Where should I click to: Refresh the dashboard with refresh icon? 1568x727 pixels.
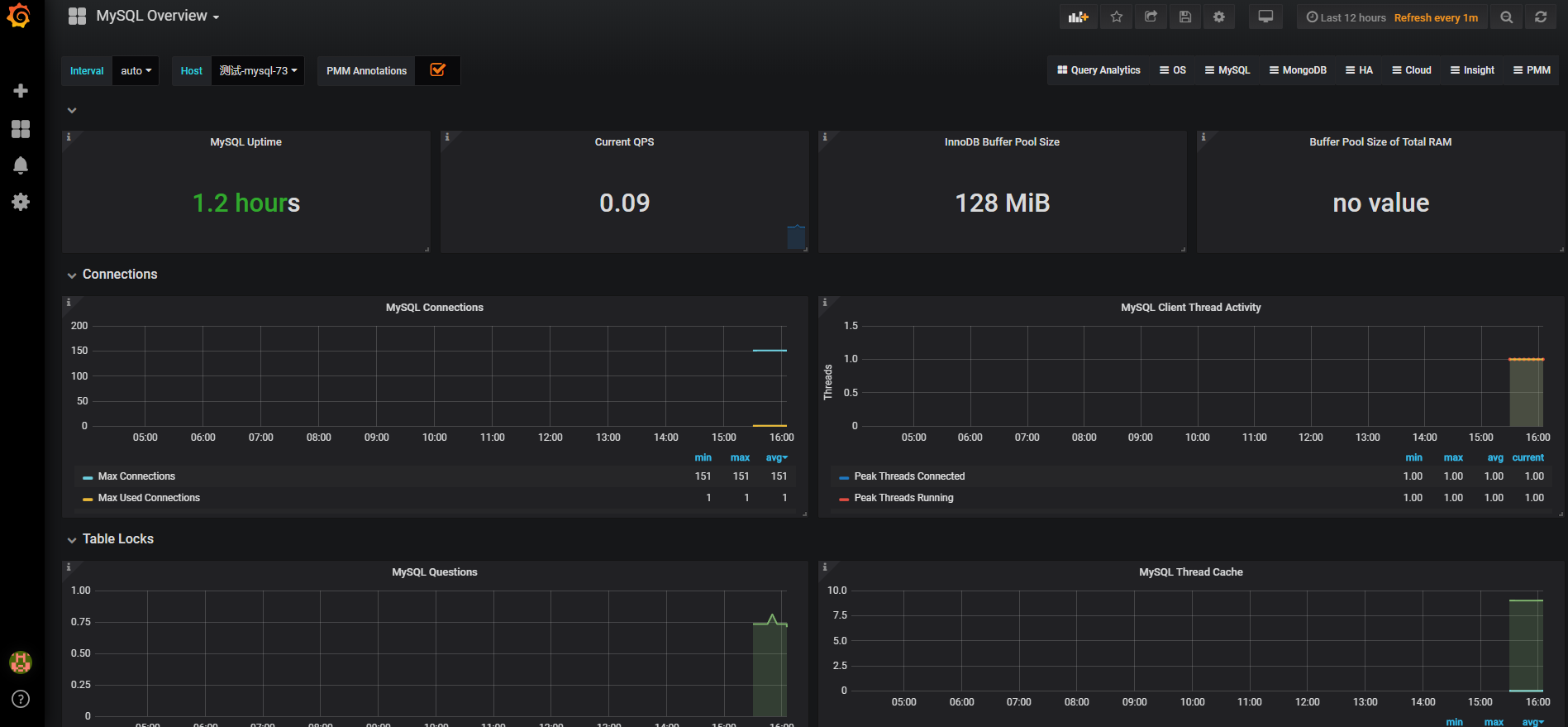coord(1541,17)
